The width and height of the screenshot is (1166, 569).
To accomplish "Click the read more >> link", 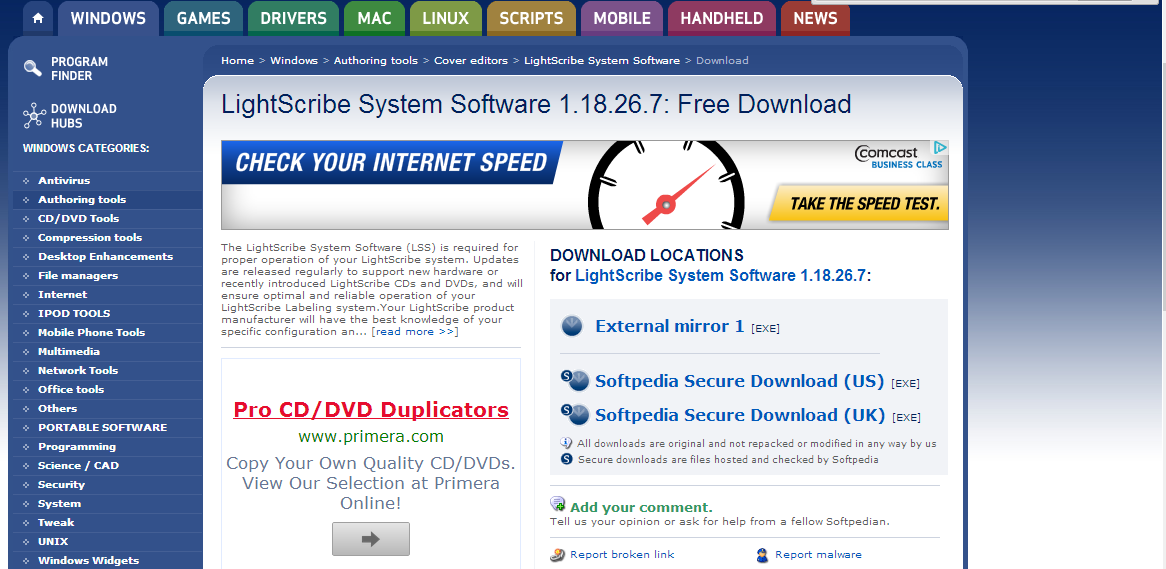I will coord(415,332).
